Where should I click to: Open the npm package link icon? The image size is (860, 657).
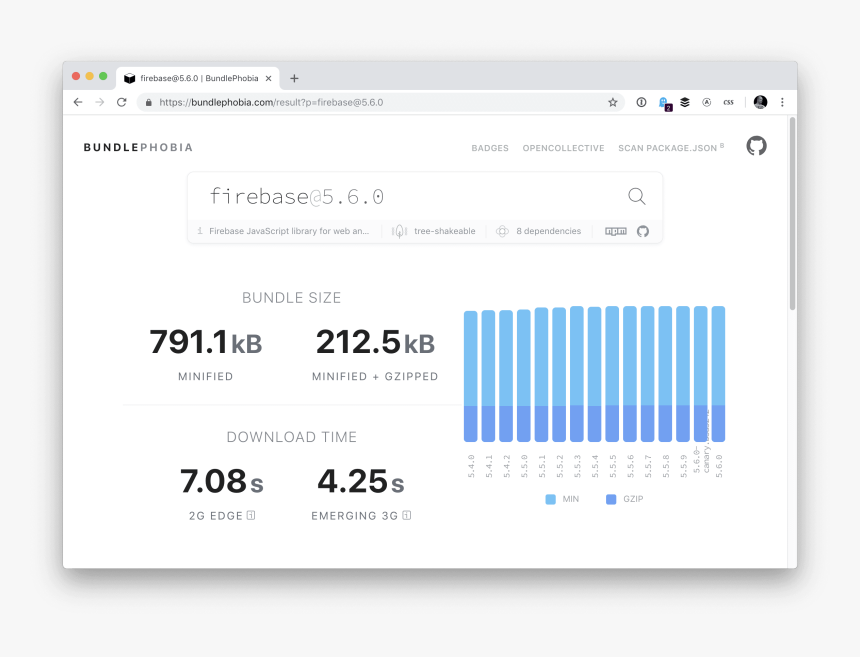click(x=616, y=231)
